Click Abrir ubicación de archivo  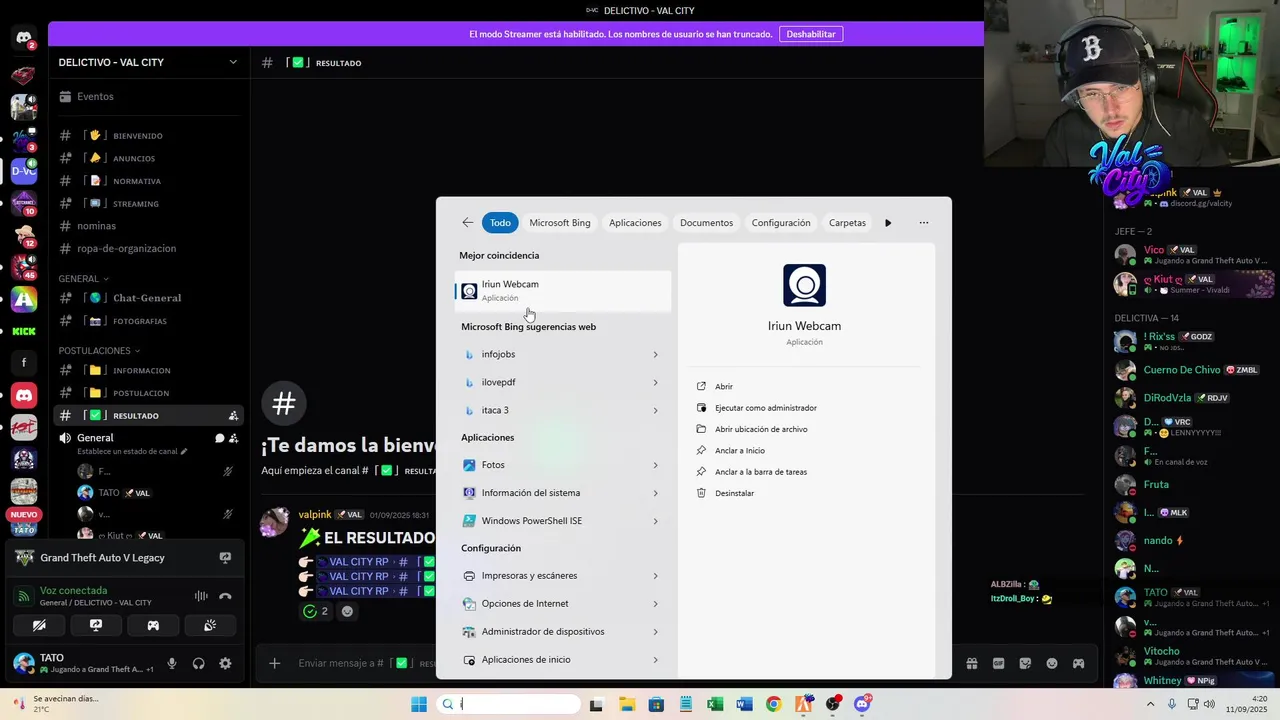coord(761,429)
